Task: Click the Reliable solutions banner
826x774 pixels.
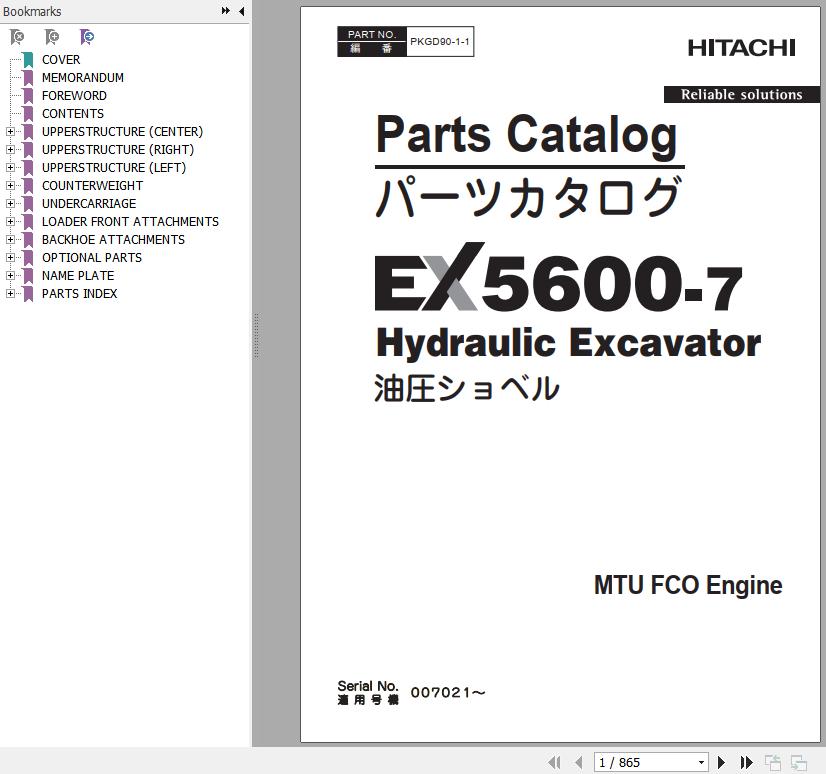Action: 742,94
